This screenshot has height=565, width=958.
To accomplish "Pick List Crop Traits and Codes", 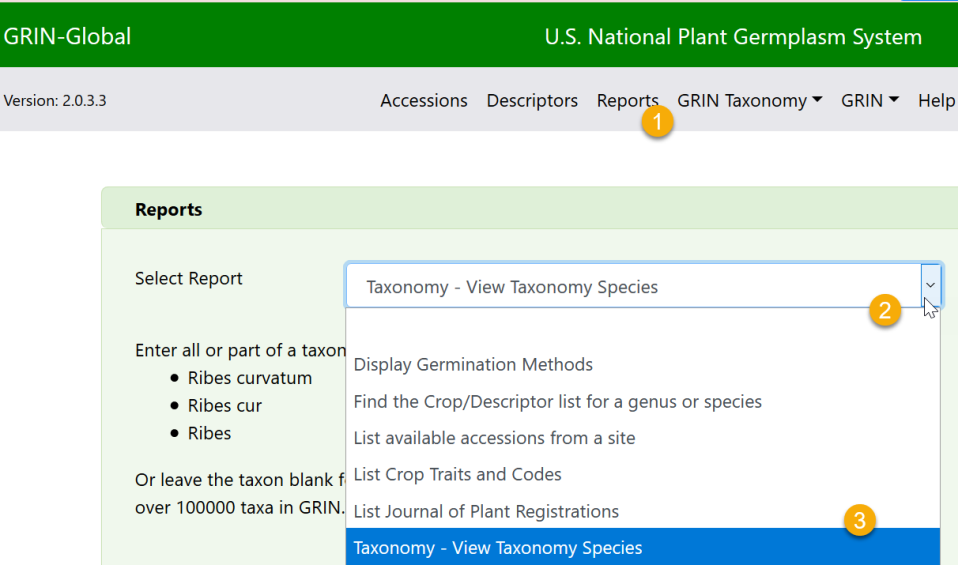I will click(x=643, y=475).
